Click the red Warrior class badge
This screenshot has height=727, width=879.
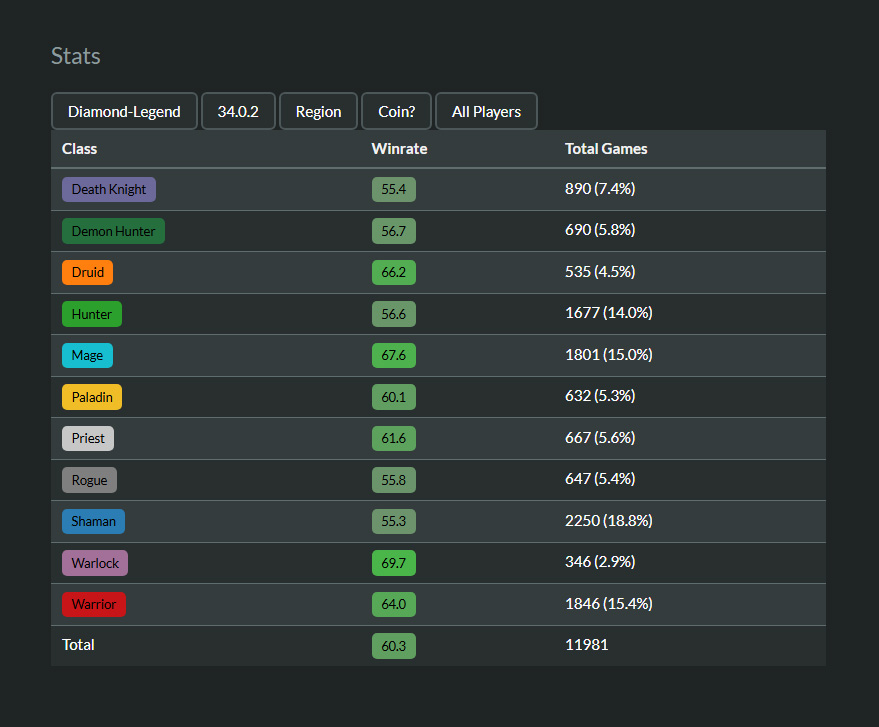click(x=94, y=604)
